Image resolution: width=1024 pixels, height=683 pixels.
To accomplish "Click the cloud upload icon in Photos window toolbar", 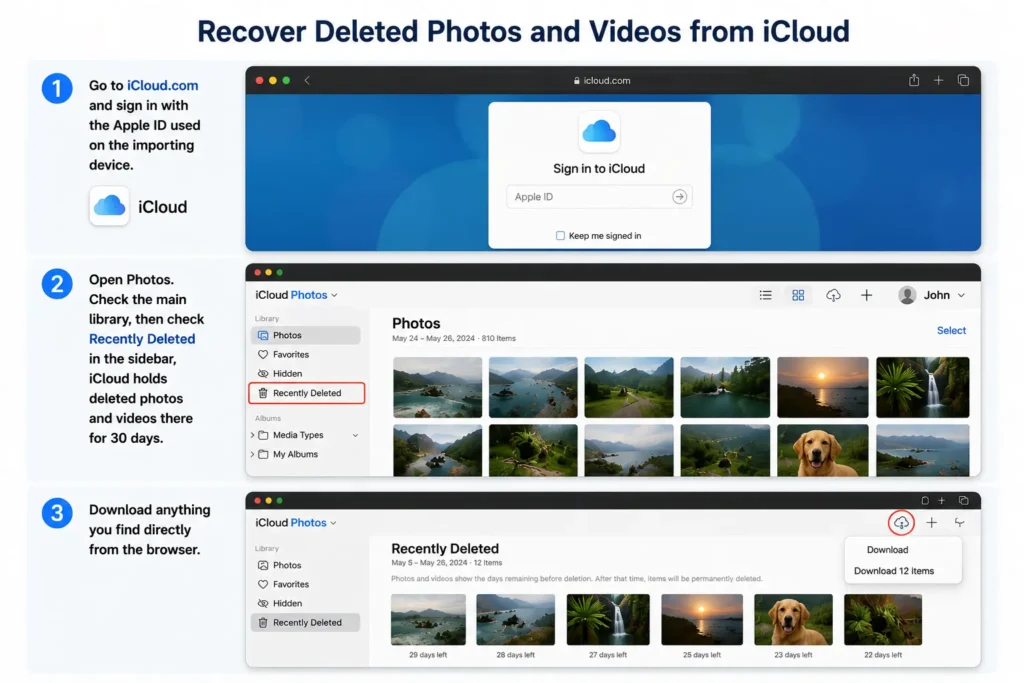I will 833,295.
